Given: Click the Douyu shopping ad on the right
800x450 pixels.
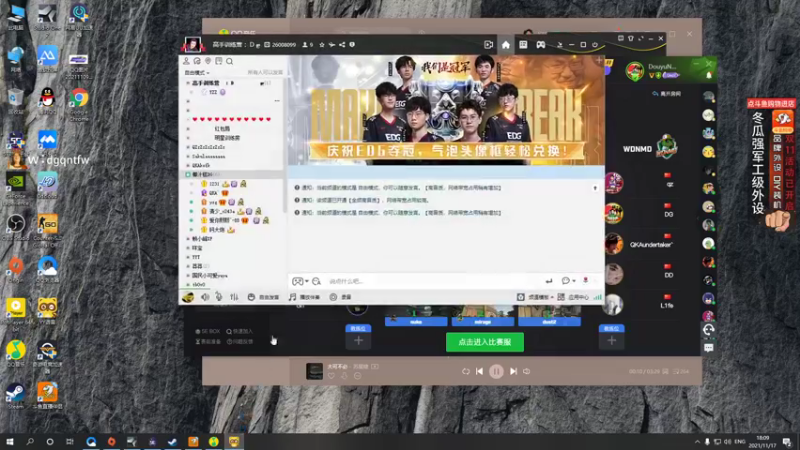Looking at the screenshot, I should [771, 166].
